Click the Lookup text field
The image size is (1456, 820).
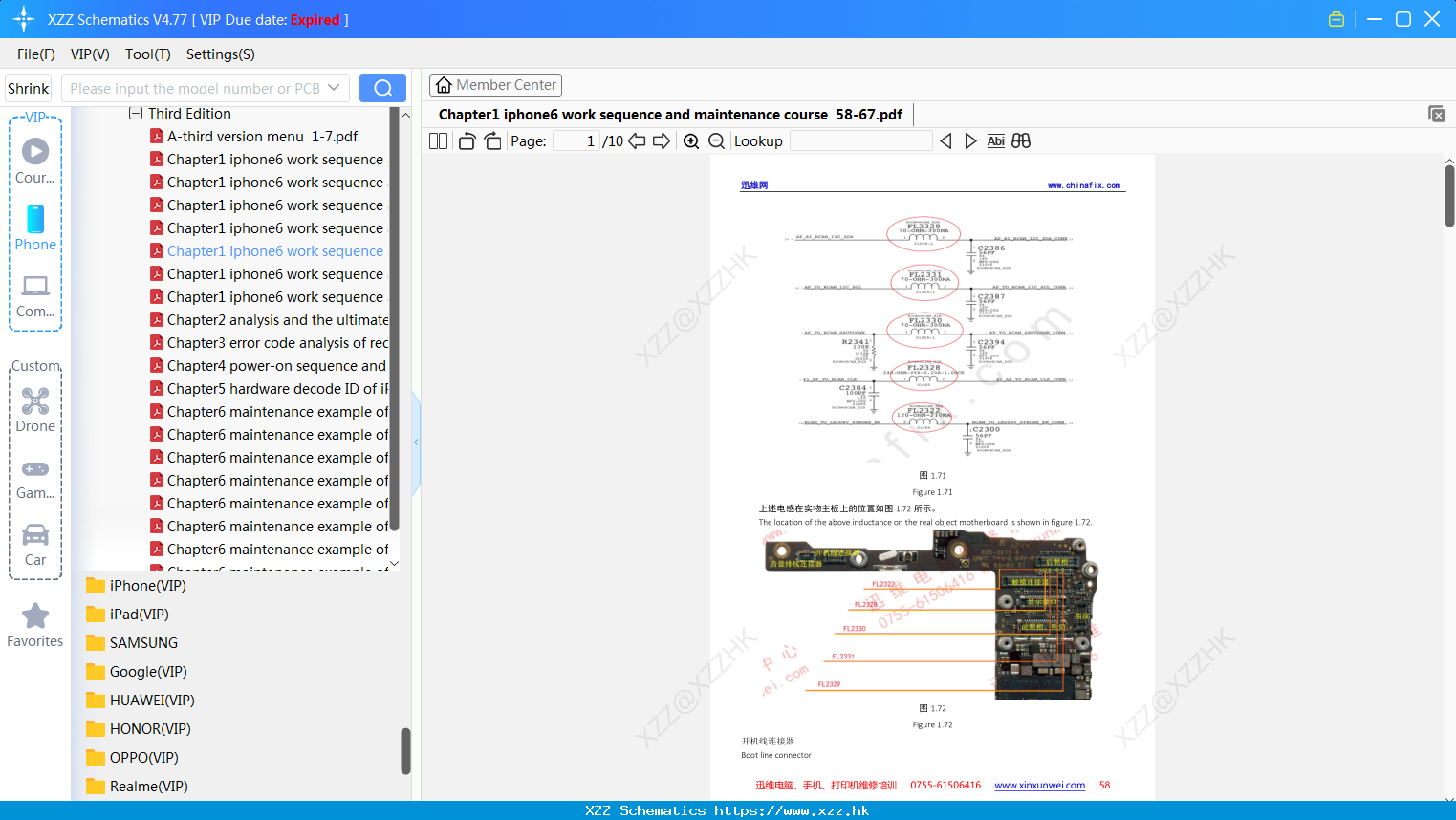pyautogui.click(x=861, y=140)
